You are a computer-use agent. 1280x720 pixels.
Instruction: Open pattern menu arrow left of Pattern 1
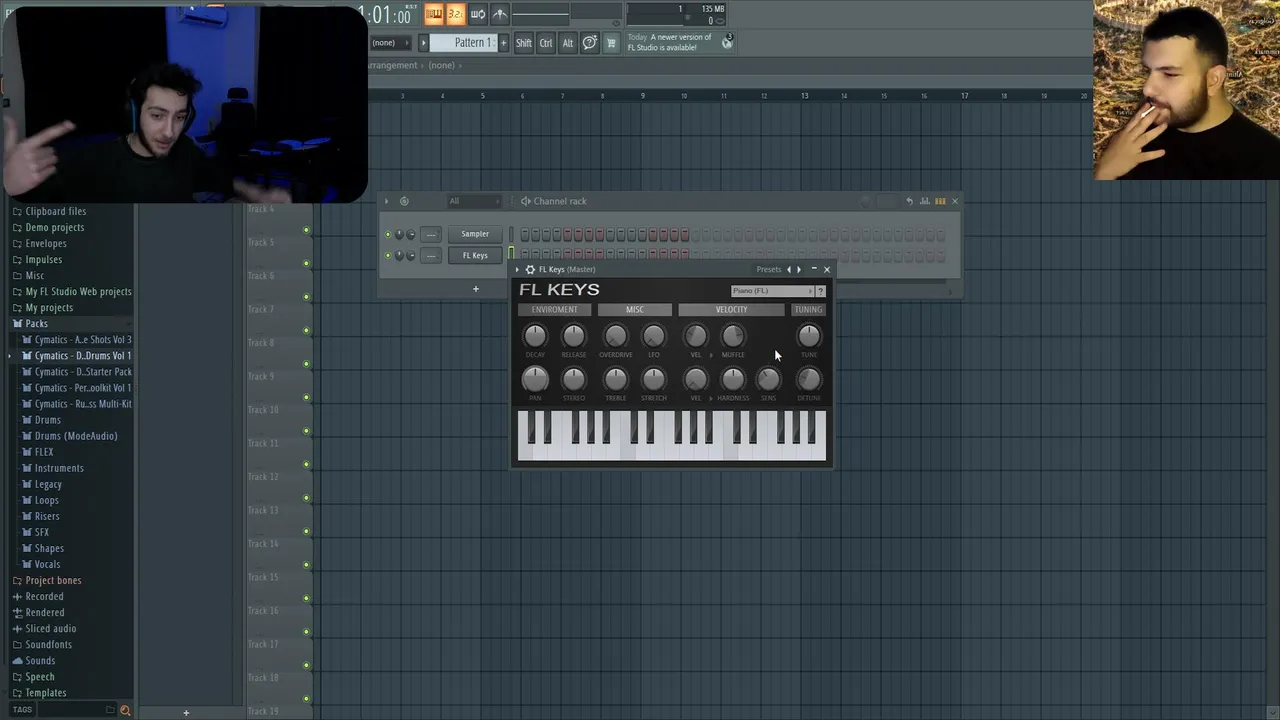[x=423, y=43]
